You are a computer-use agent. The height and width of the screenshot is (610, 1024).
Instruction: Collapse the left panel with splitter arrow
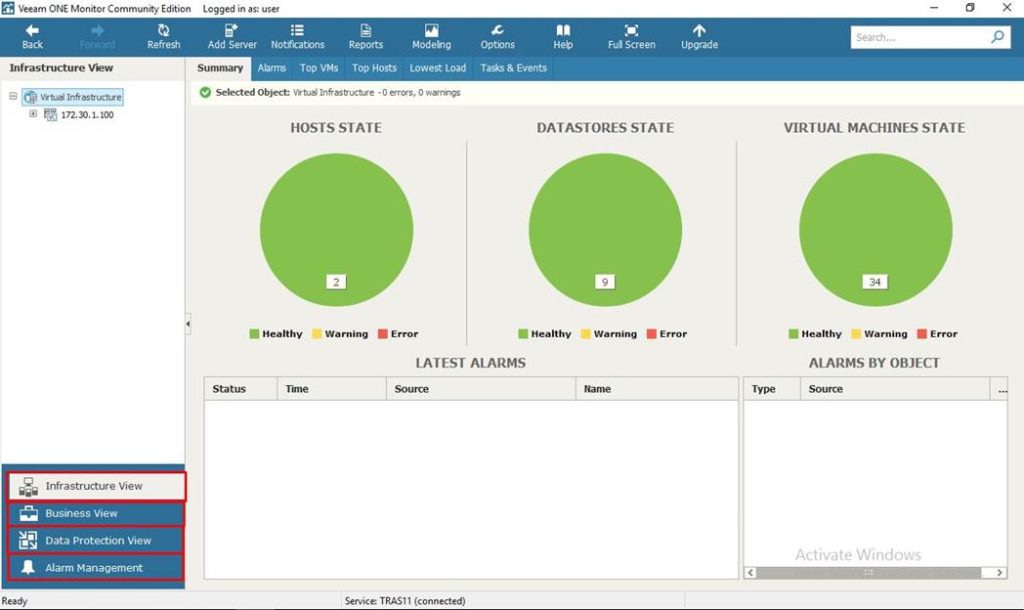188,323
